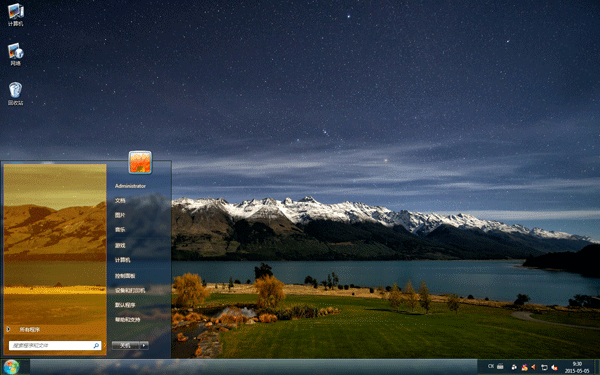Click the search magnifier icon
Viewport: 600px width, 375px height.
tap(96, 346)
